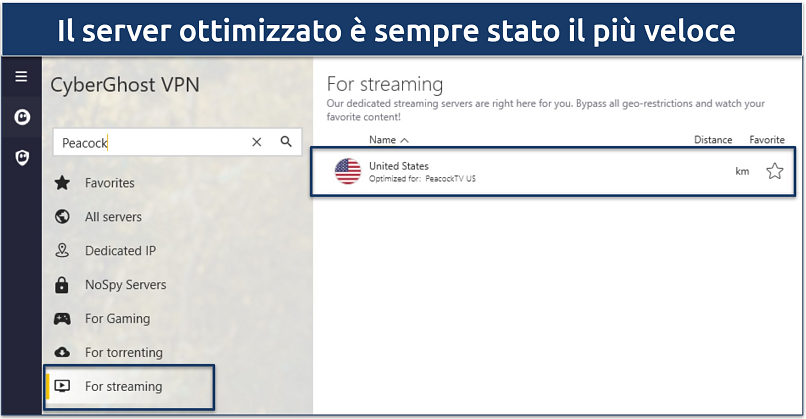
Task: Click the Favorites star icon
Action: tap(62, 183)
